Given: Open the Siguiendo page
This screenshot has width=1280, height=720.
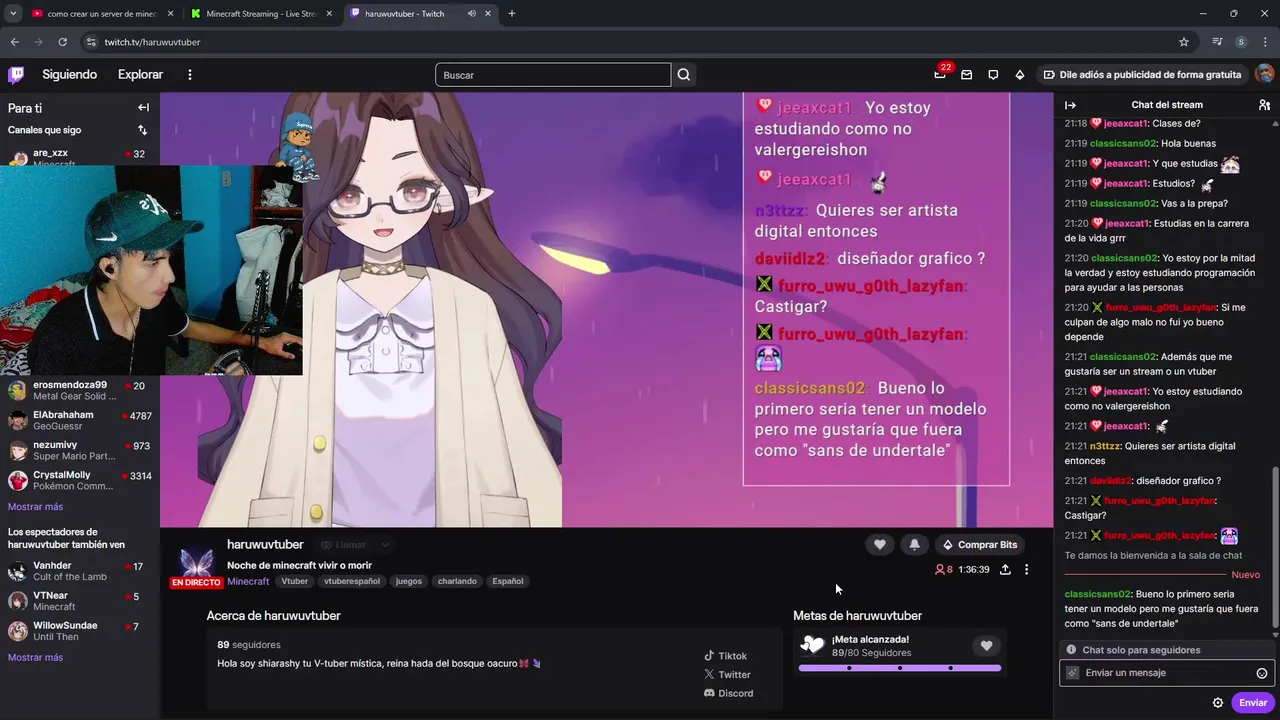Looking at the screenshot, I should 69,75.
